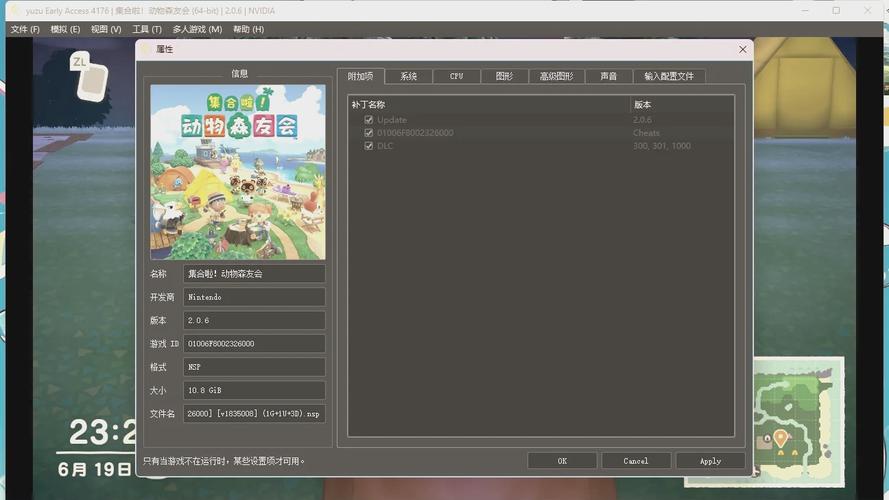Click the 开发商 field showing Nintendo

(254, 297)
